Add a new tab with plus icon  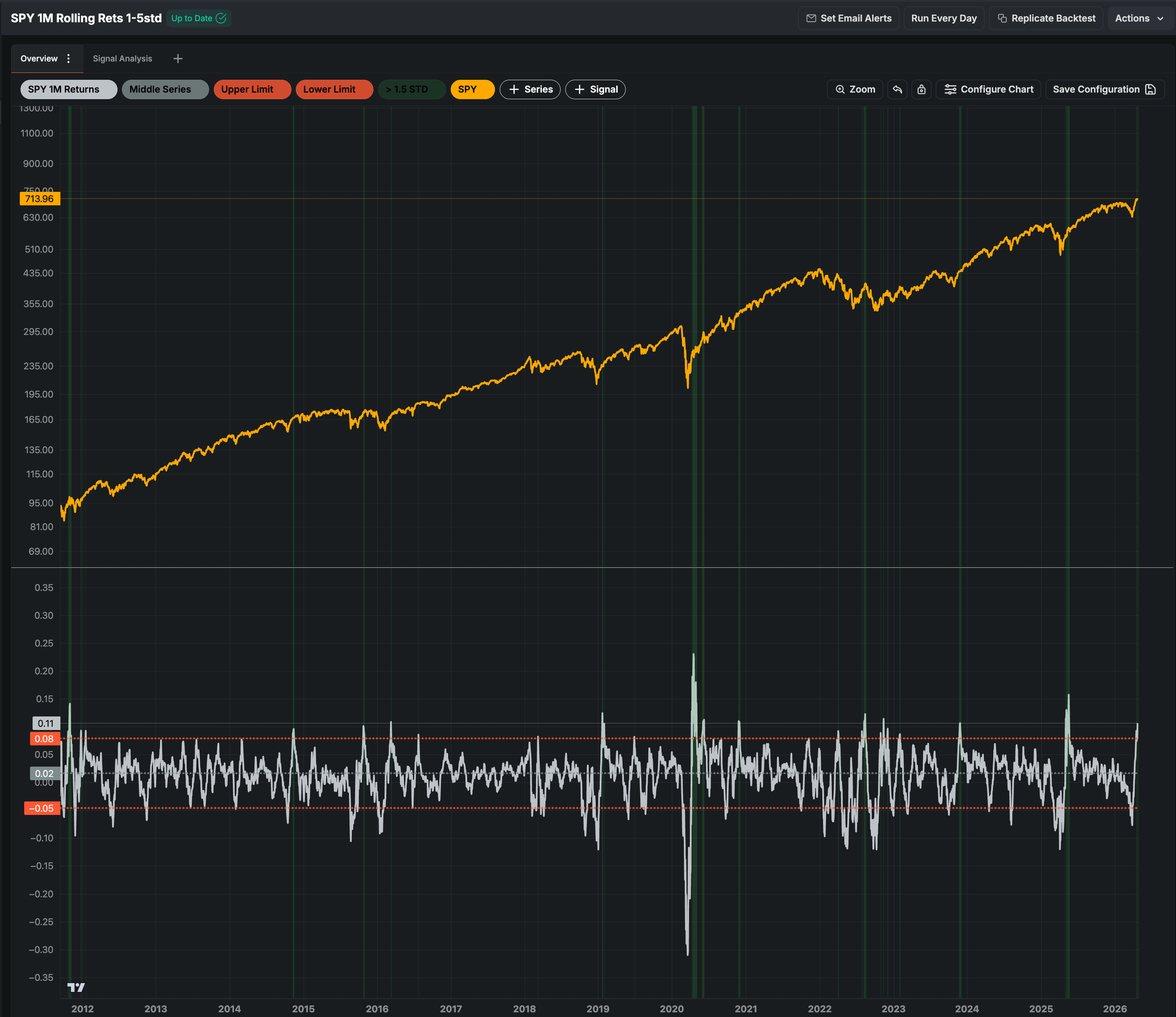178,58
